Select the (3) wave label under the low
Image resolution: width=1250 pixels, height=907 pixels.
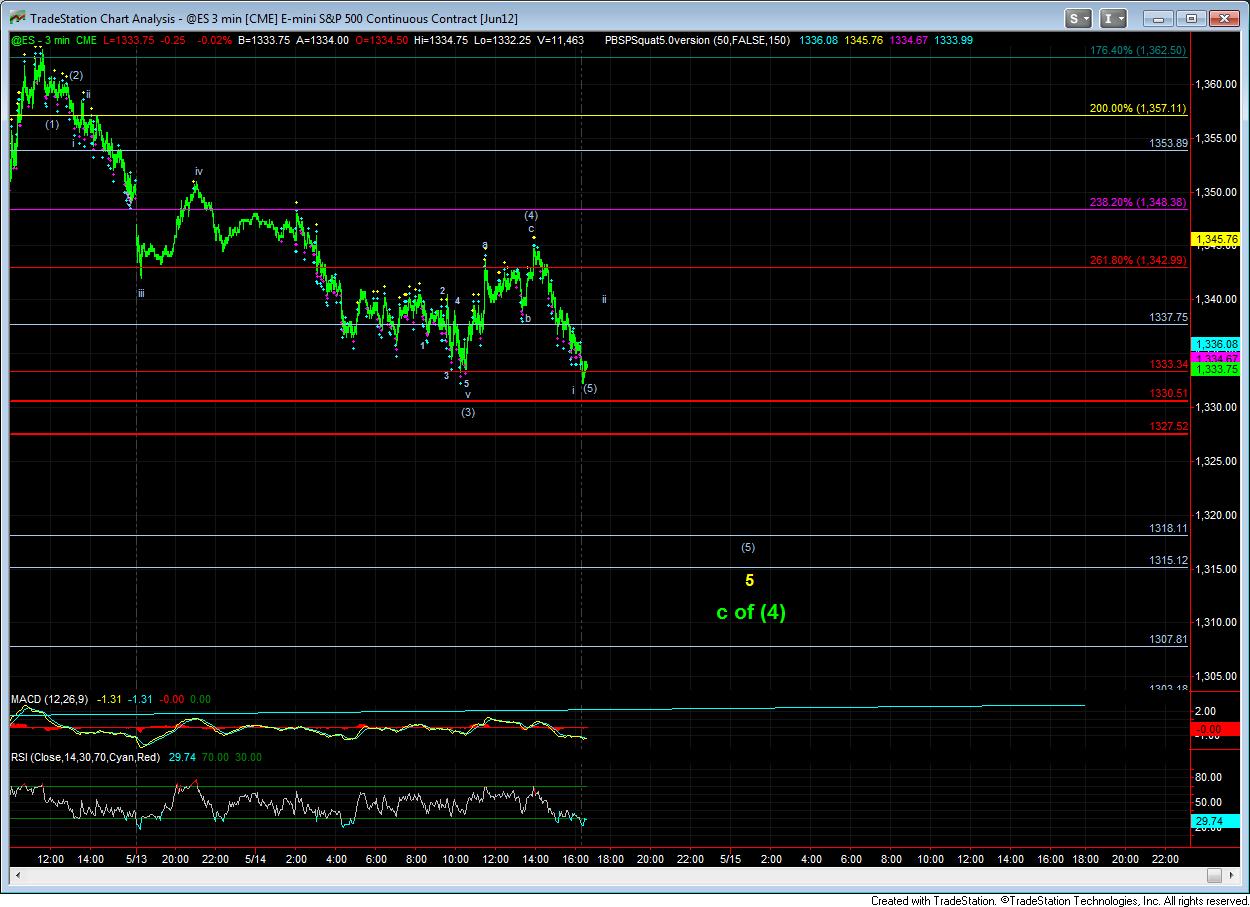(468, 412)
